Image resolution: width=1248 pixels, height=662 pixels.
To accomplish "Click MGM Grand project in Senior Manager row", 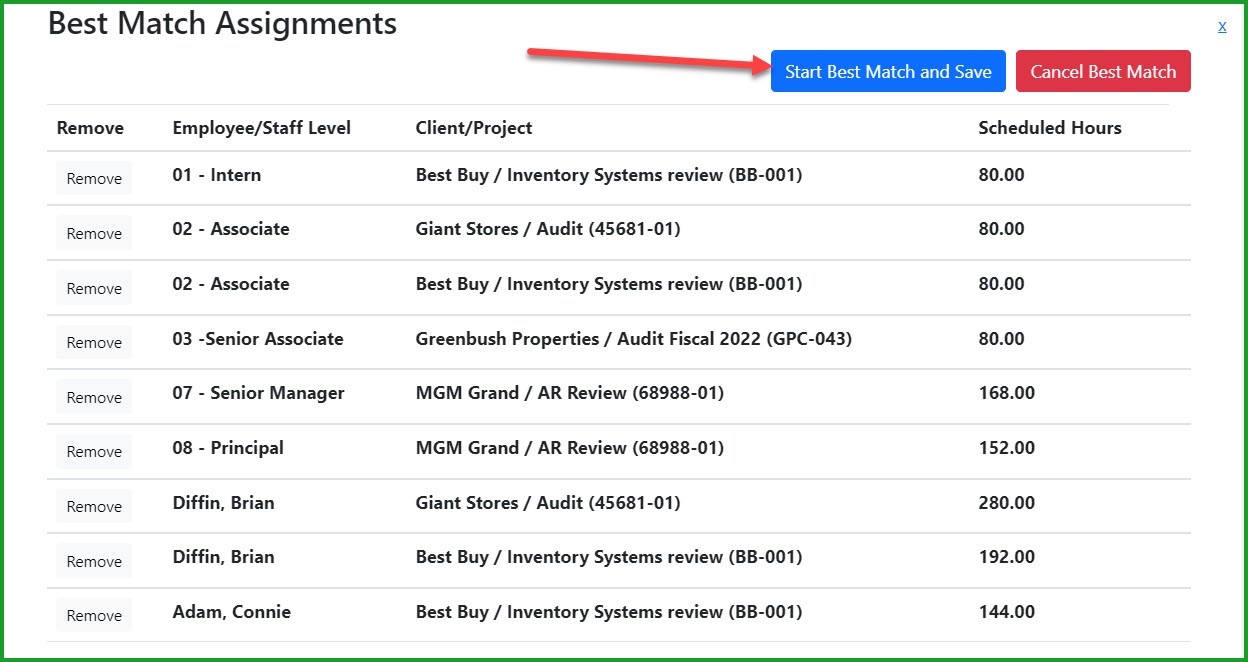I will point(570,393).
